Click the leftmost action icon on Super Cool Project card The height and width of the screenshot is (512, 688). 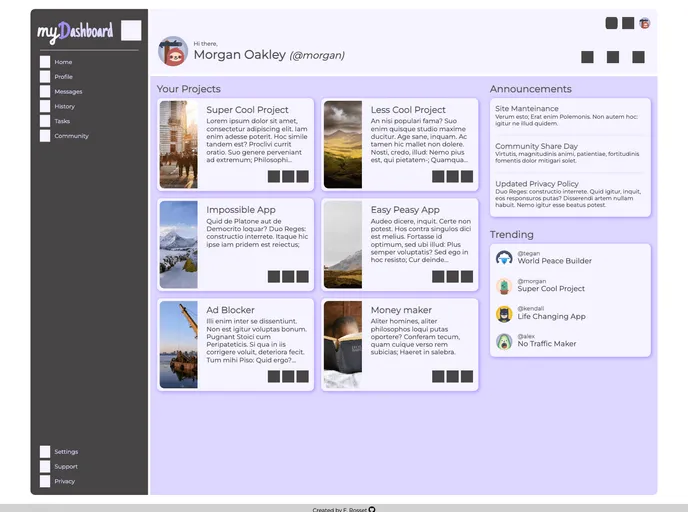point(274,177)
